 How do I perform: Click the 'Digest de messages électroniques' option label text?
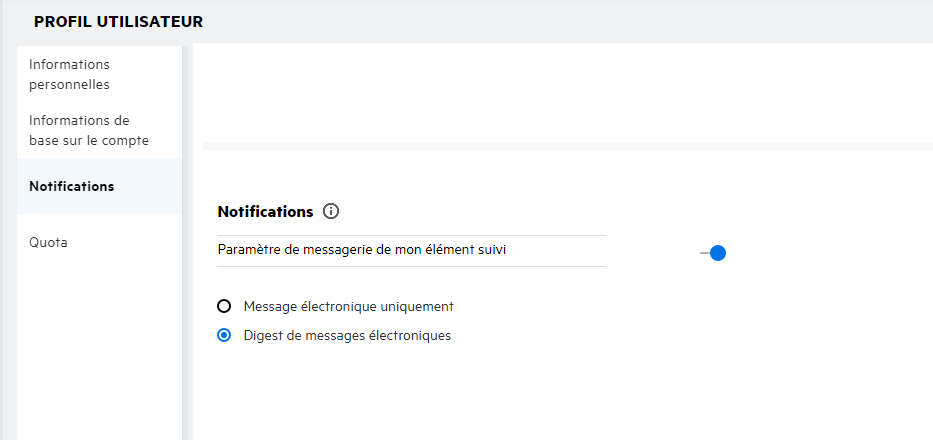[x=347, y=336]
